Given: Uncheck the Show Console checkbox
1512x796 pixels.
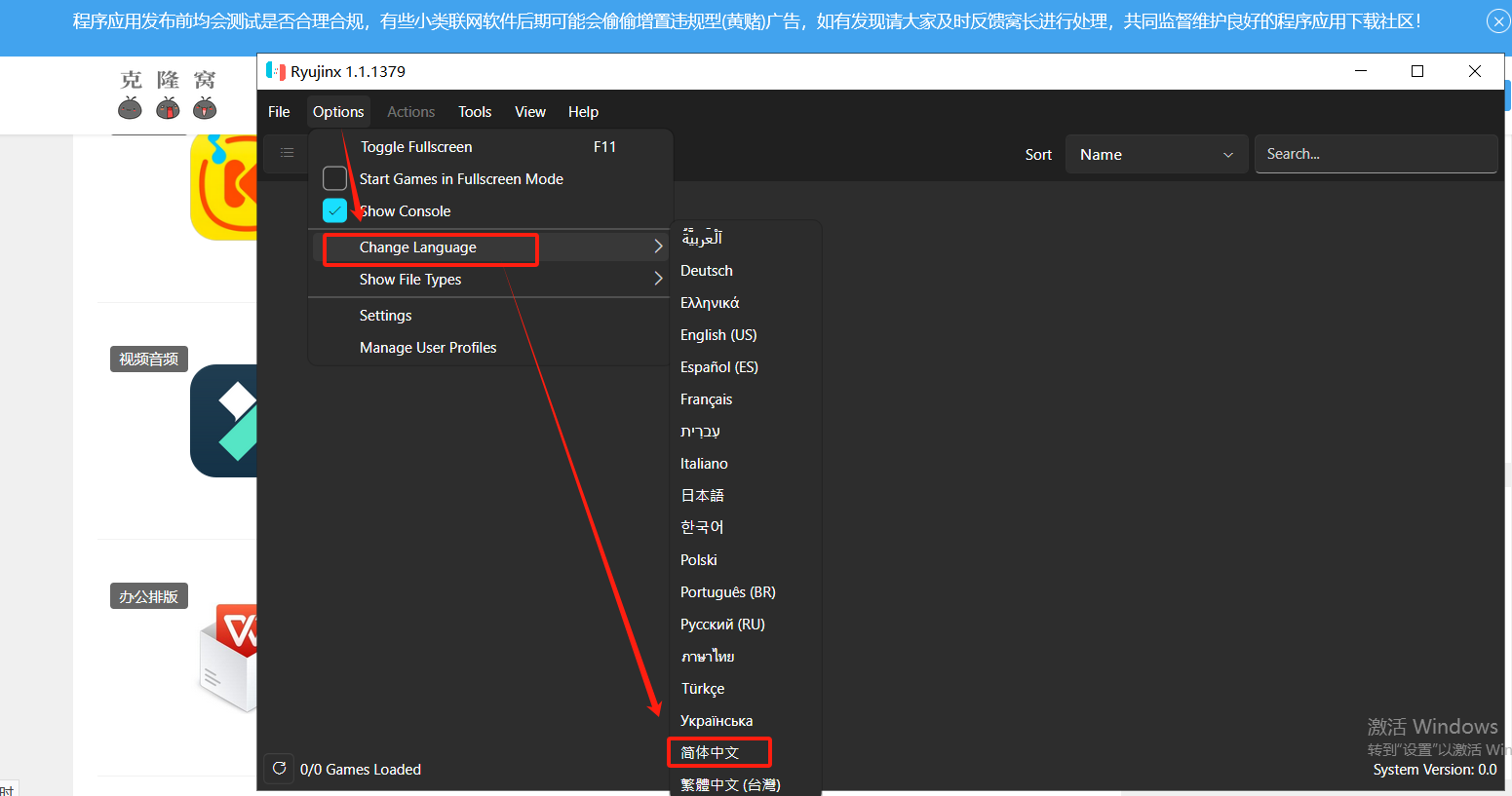Looking at the screenshot, I should click(x=334, y=210).
